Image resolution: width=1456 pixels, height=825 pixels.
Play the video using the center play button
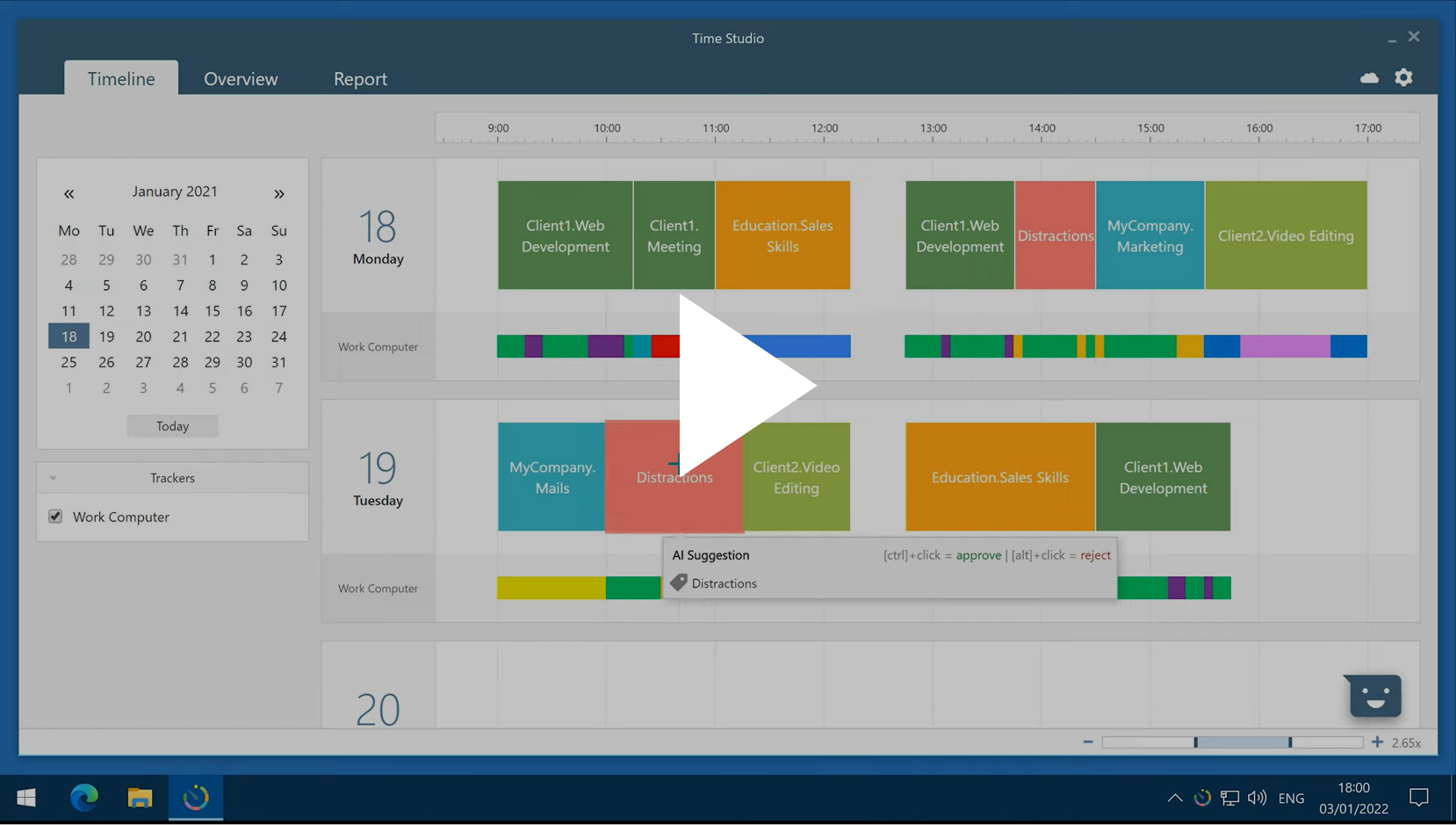[745, 386]
